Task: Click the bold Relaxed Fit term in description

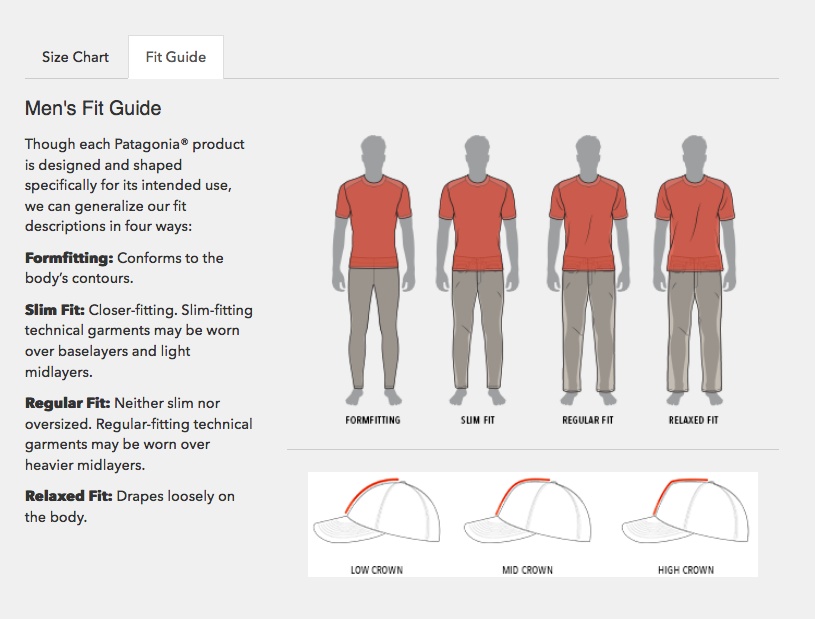Action: point(69,496)
